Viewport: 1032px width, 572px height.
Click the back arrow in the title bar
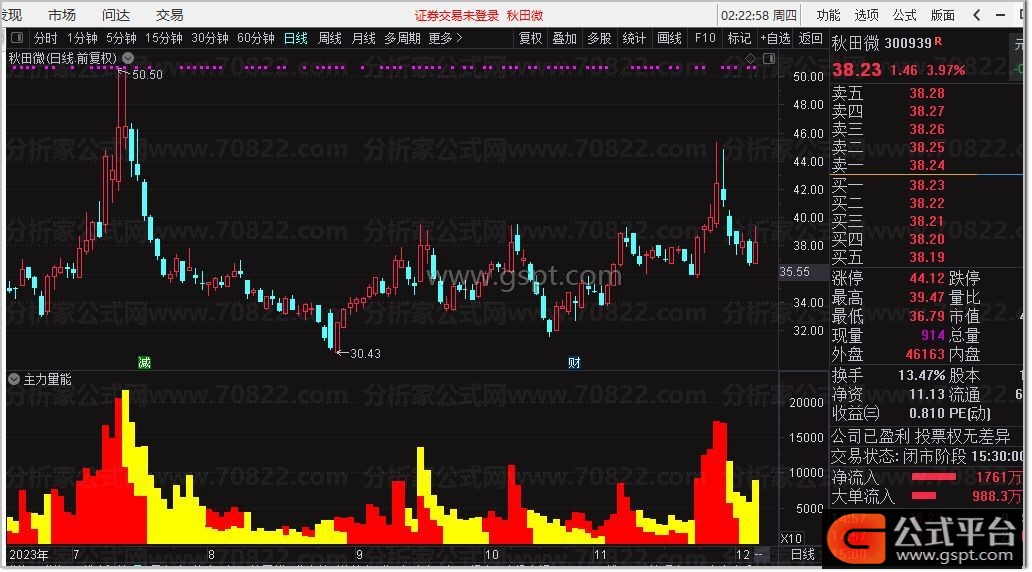[x=977, y=14]
